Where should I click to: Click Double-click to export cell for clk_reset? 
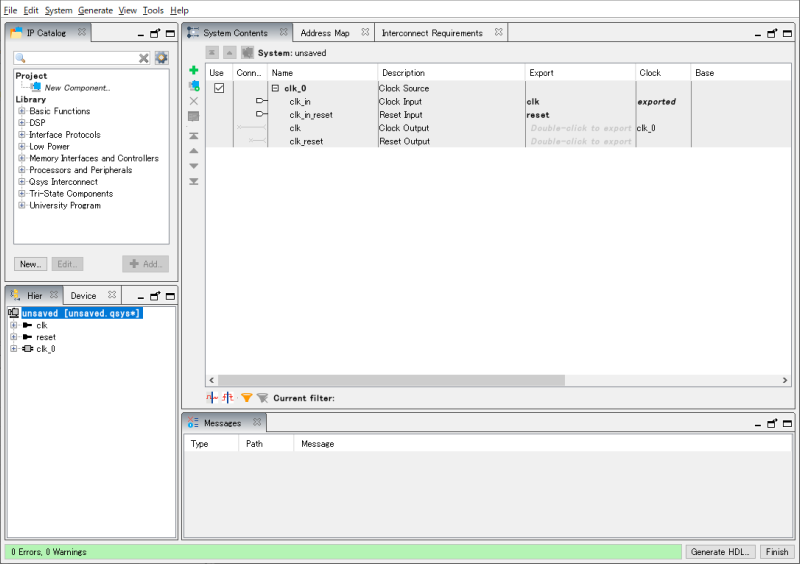coord(580,141)
